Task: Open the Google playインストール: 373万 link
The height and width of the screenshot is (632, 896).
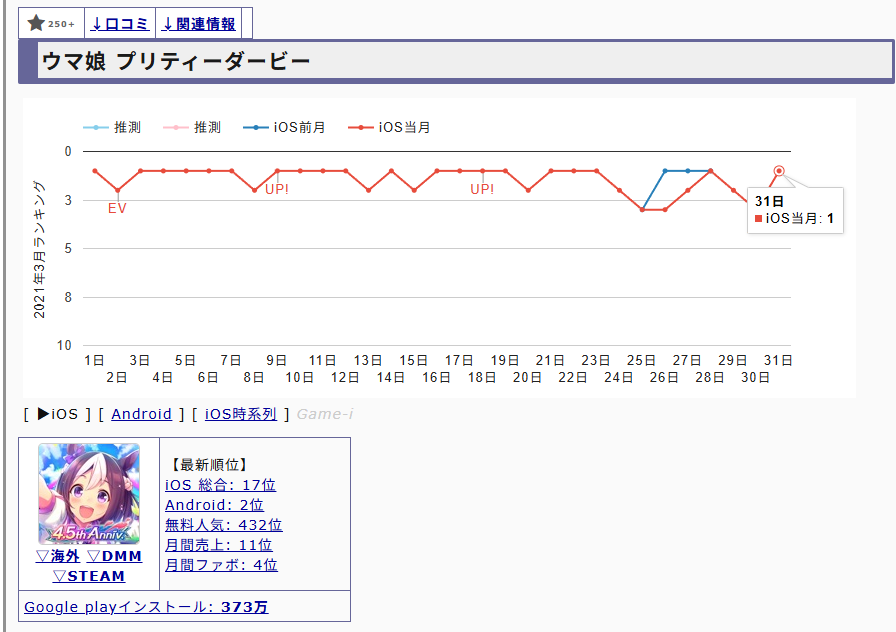Action: 146,607
